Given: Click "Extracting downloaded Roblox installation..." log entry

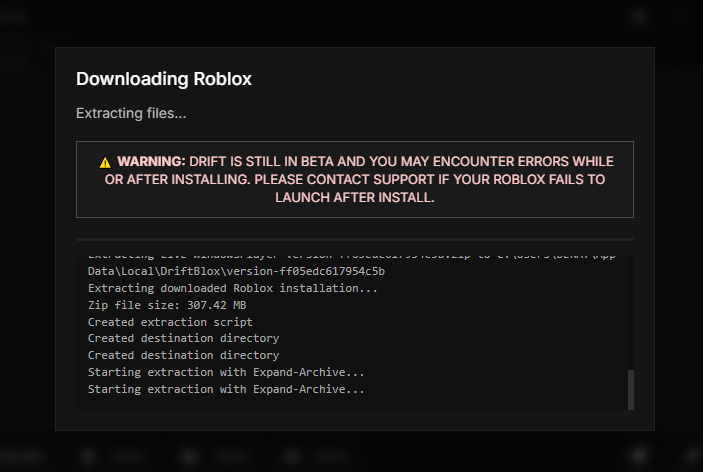Looking at the screenshot, I should pyautogui.click(x=233, y=288).
